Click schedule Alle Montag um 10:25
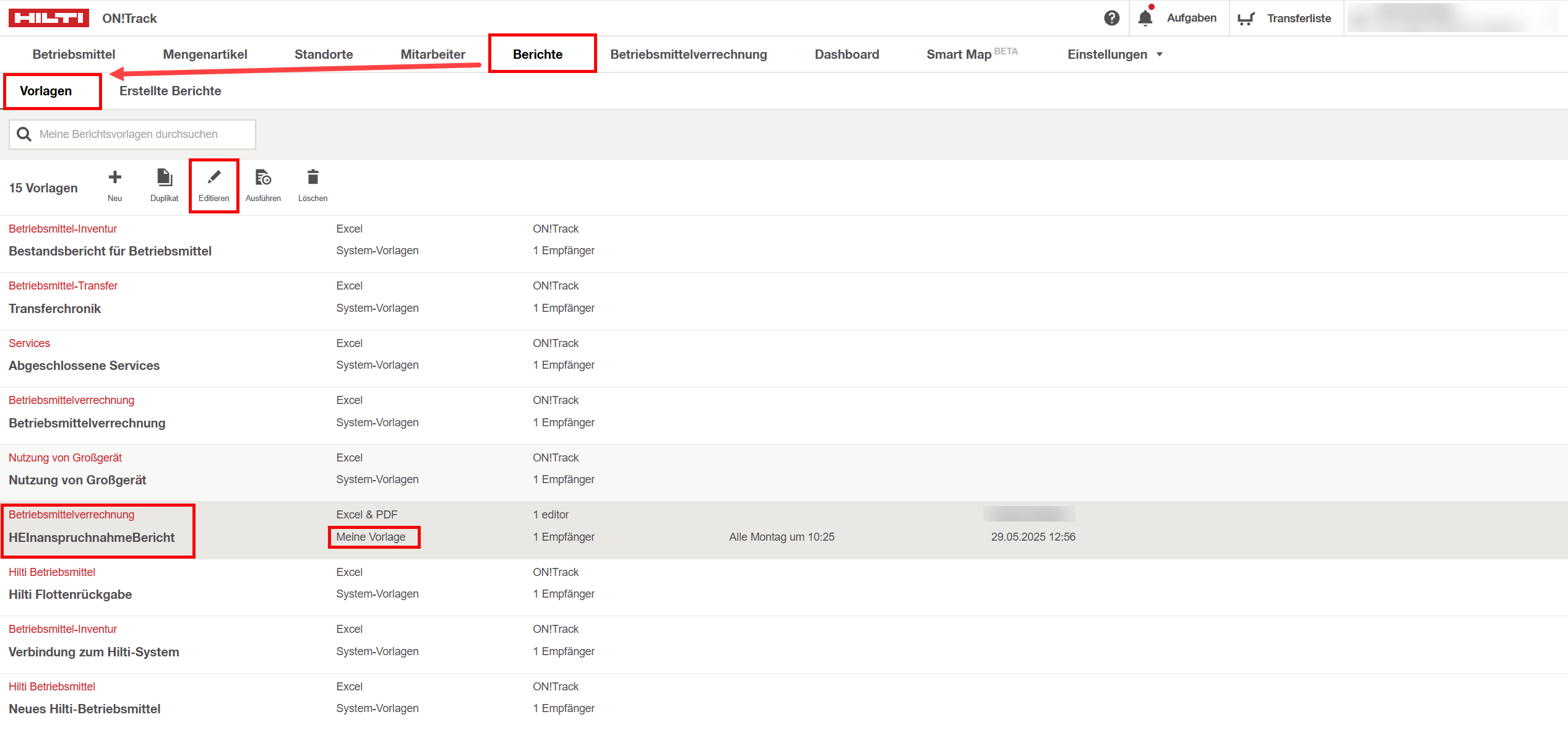Image resolution: width=1568 pixels, height=730 pixels. pos(782,537)
